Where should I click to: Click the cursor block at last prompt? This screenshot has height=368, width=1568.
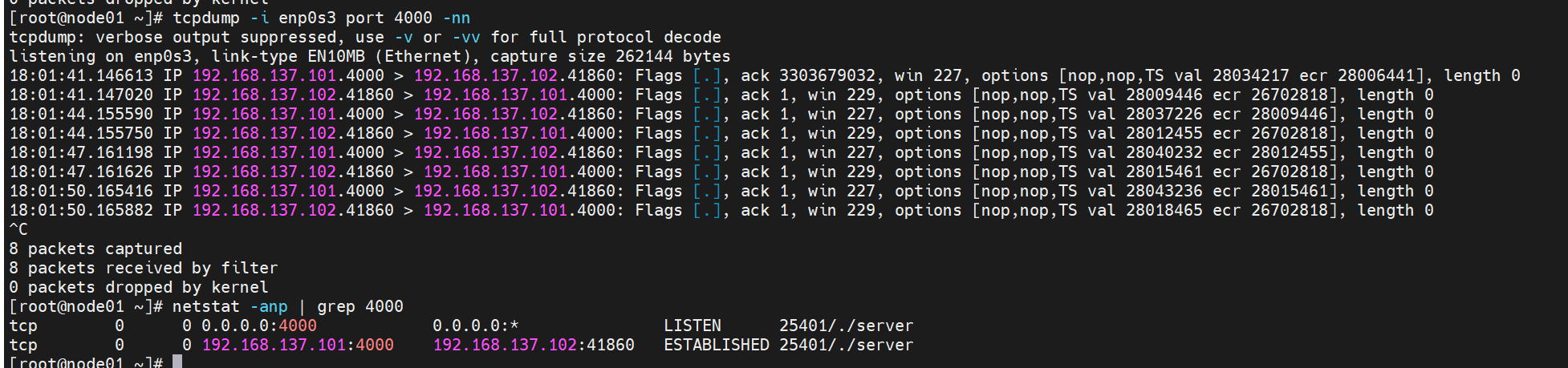177,362
